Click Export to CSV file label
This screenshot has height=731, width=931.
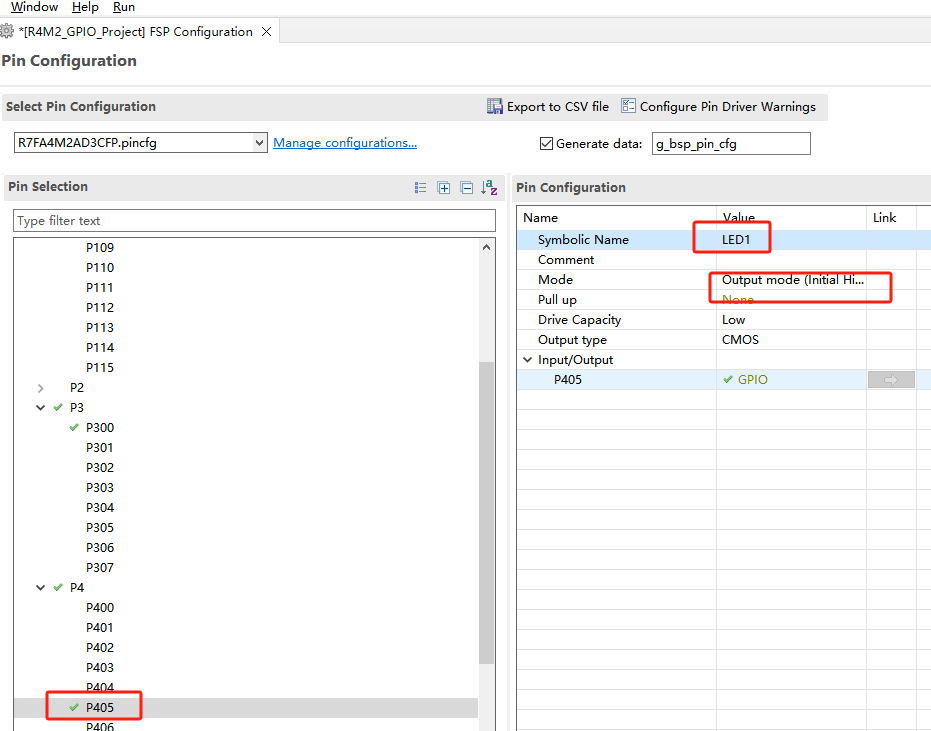tap(558, 107)
